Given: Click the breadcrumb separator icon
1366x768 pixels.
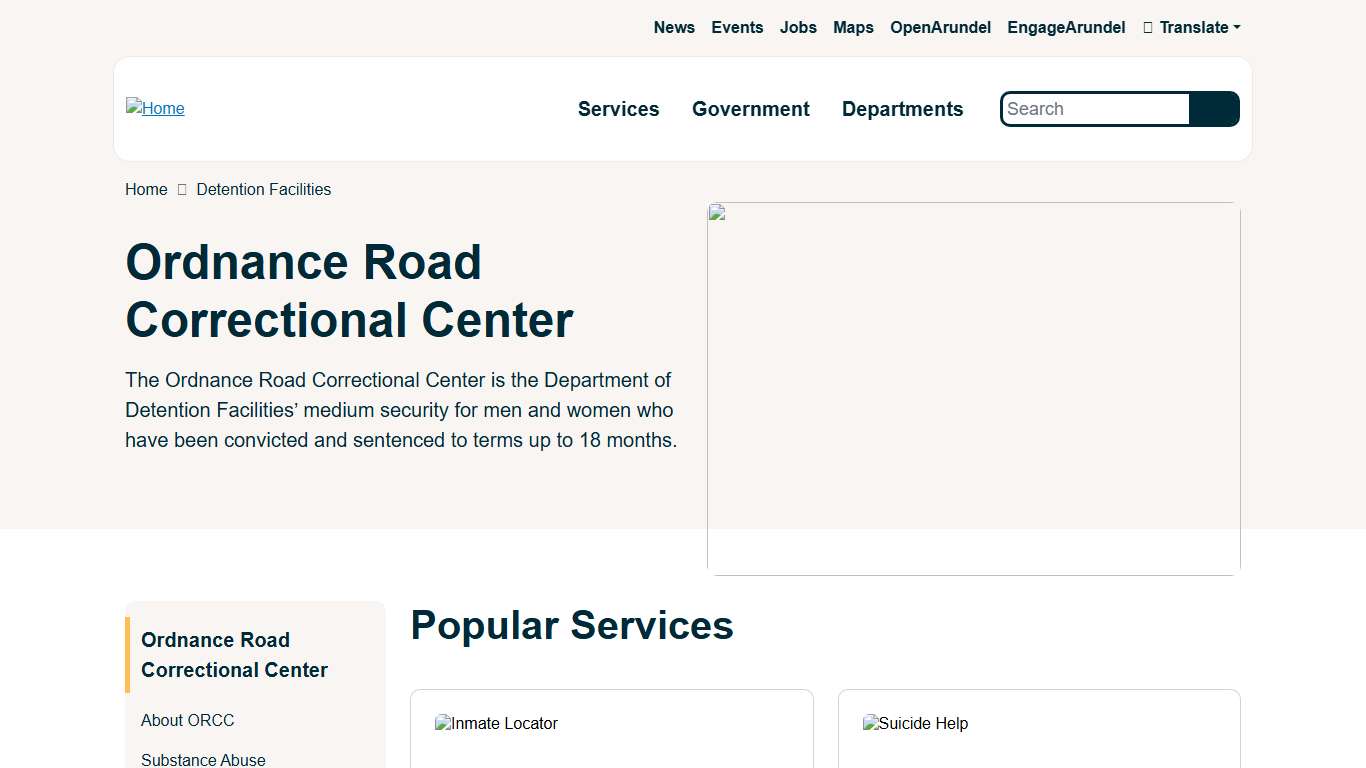Looking at the screenshot, I should [181, 189].
